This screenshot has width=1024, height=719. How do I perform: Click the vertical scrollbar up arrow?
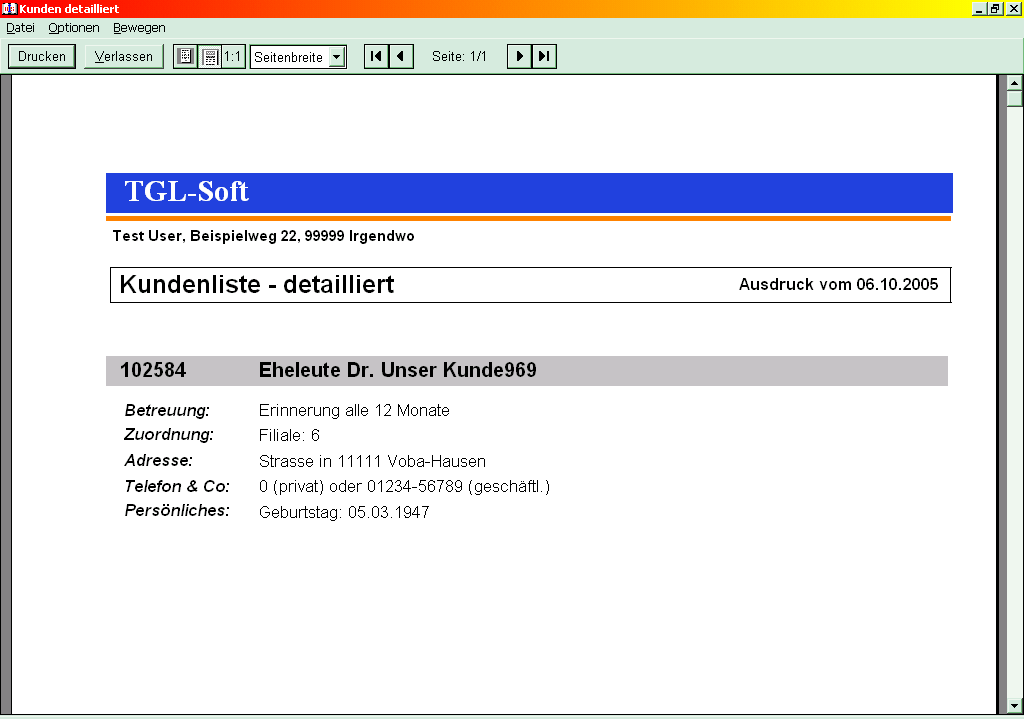pos(1014,83)
